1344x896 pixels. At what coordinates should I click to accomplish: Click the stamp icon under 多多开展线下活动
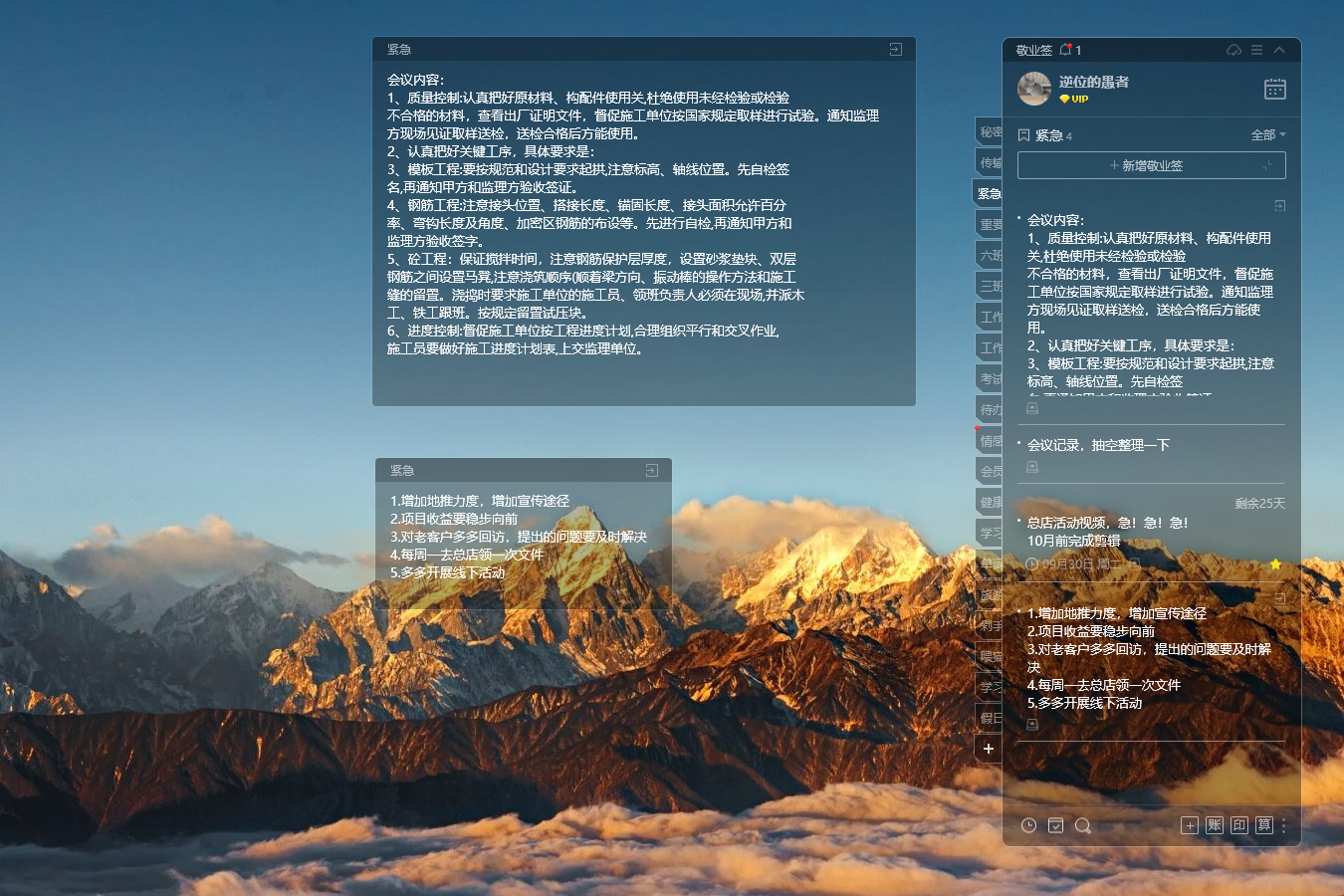(1032, 725)
